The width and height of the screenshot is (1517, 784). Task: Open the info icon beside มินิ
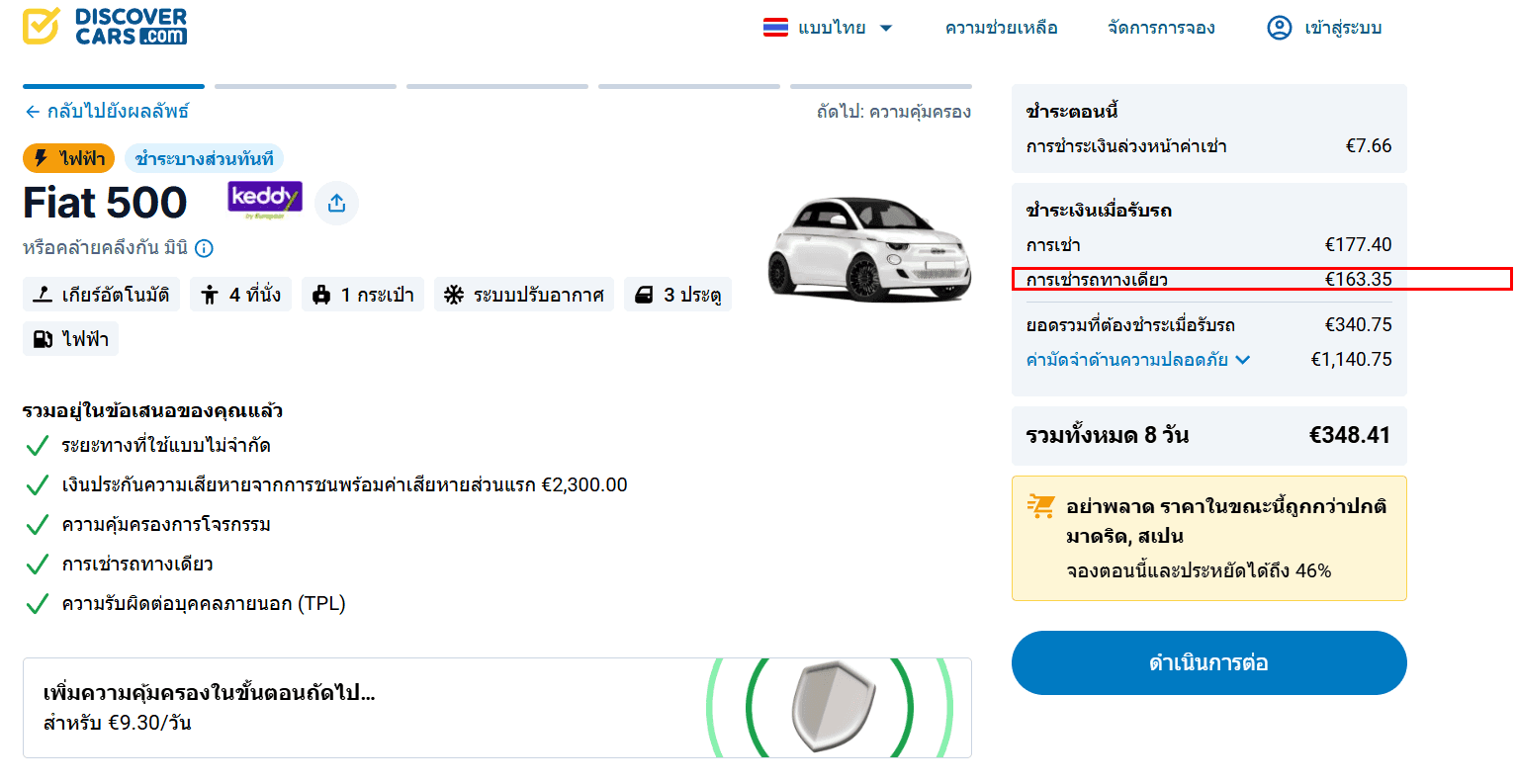(204, 248)
